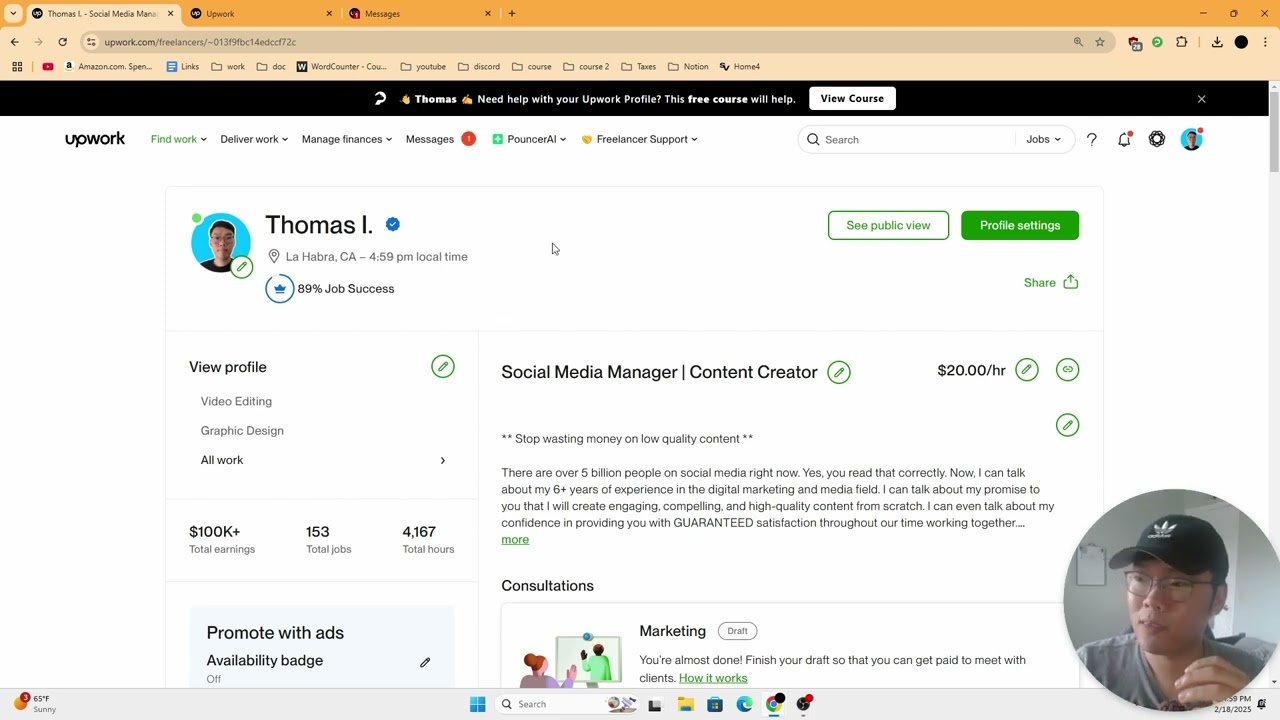Open the Taxes bookmarks folder

coord(638,67)
